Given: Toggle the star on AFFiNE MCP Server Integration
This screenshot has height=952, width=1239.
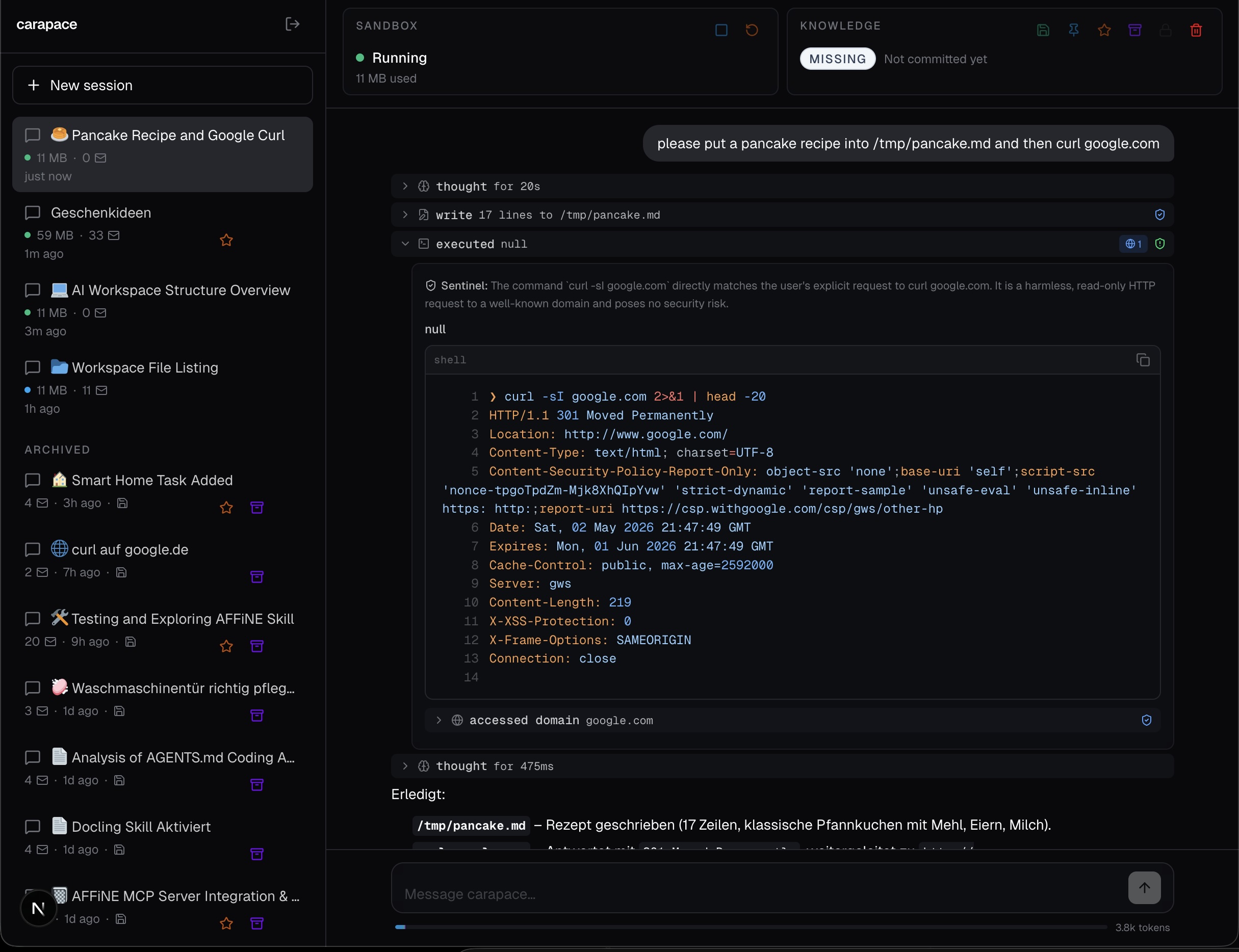Looking at the screenshot, I should point(226,923).
